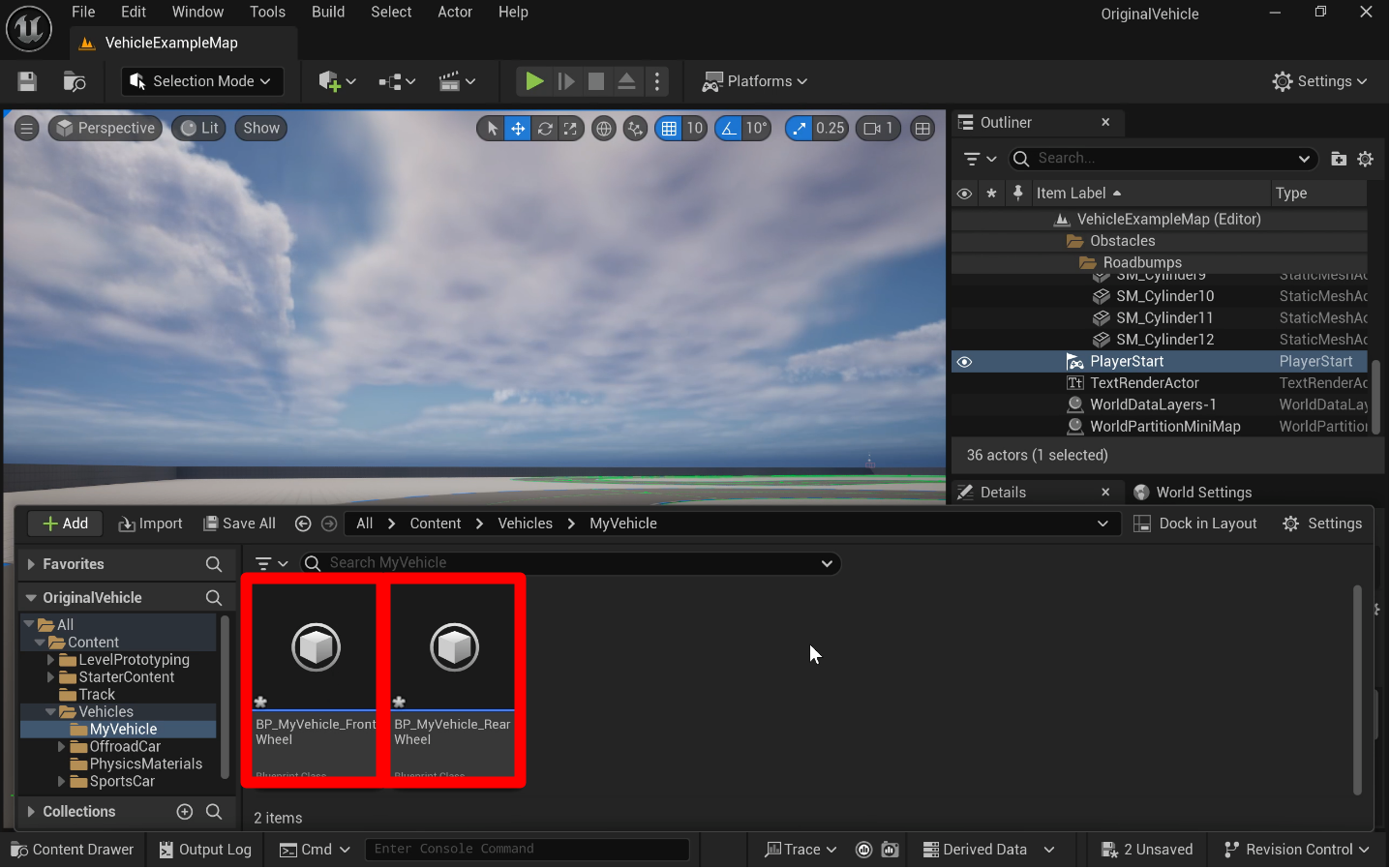Focus the Outliner search field

pos(1163,159)
